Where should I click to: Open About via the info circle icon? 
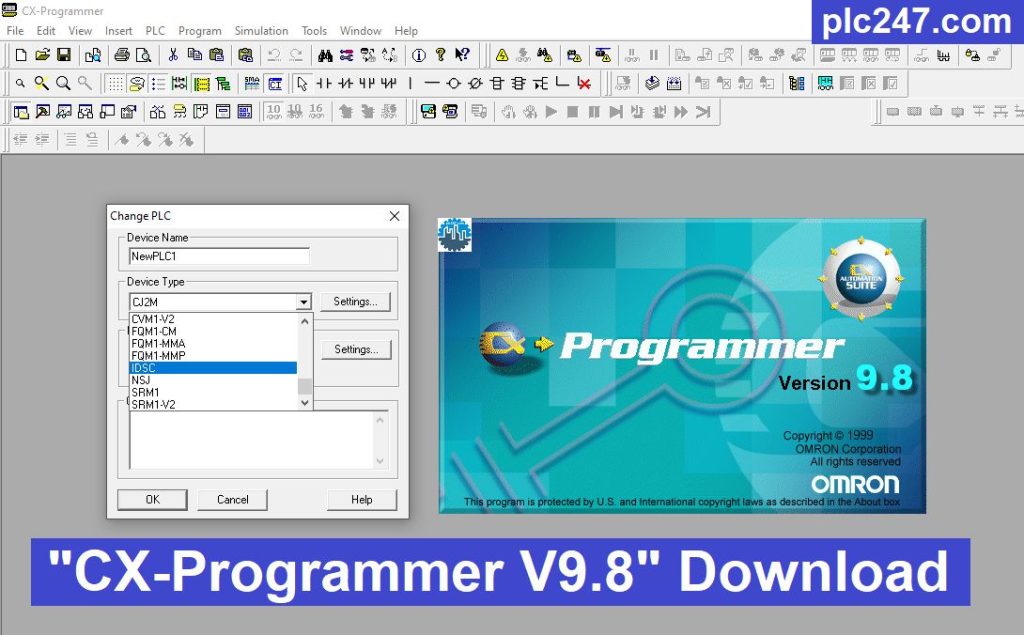(419, 55)
